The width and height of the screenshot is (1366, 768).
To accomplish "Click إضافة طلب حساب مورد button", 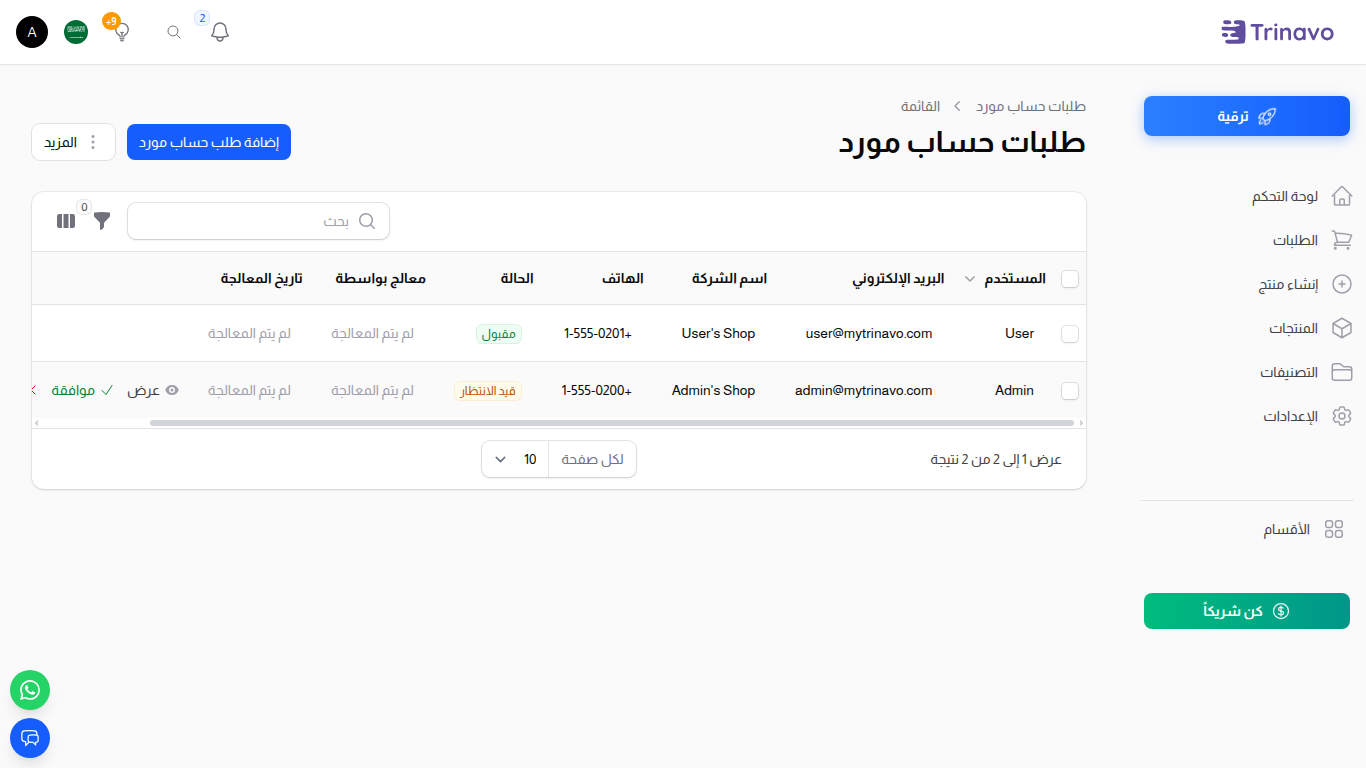I will 209,142.
